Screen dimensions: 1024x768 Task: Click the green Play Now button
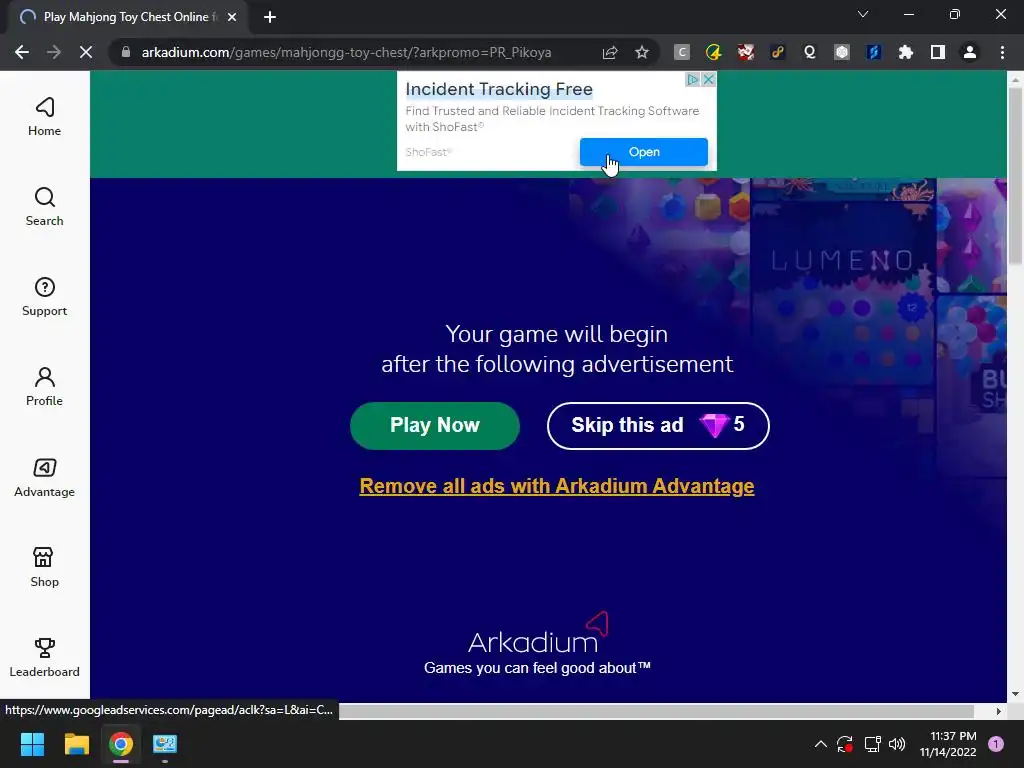click(435, 425)
